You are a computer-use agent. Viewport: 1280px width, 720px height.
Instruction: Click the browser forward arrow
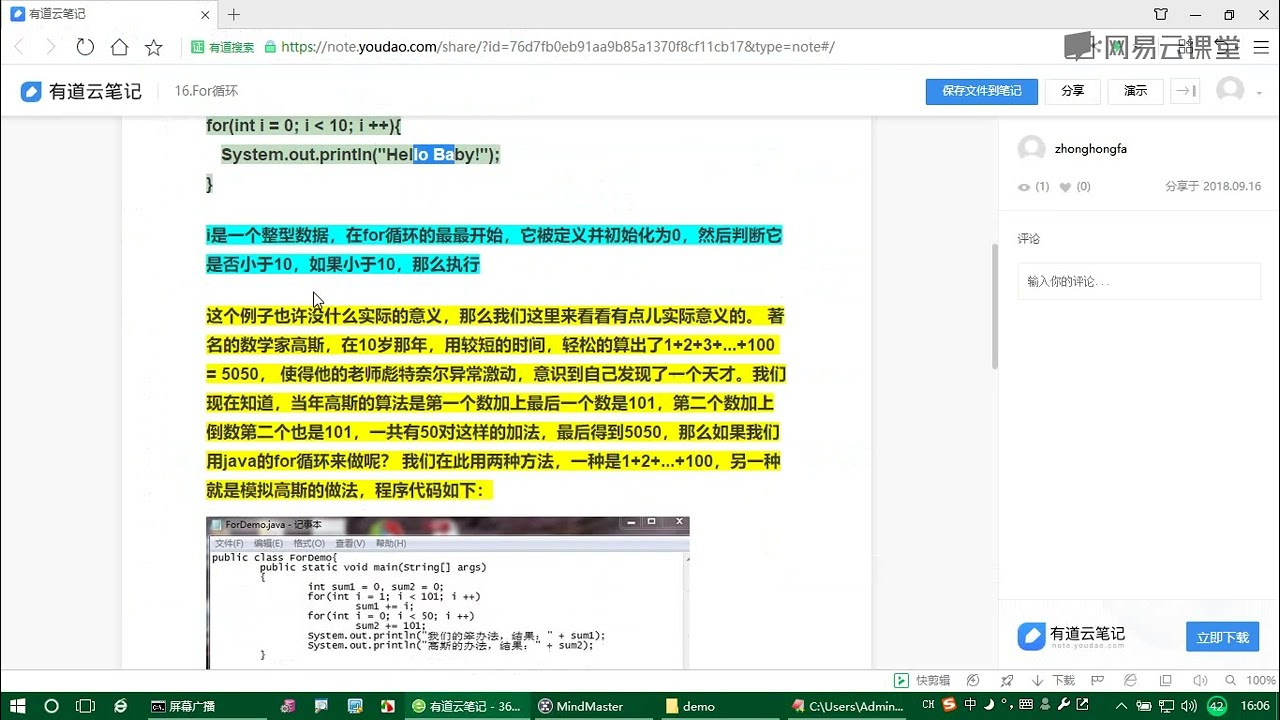(x=51, y=47)
